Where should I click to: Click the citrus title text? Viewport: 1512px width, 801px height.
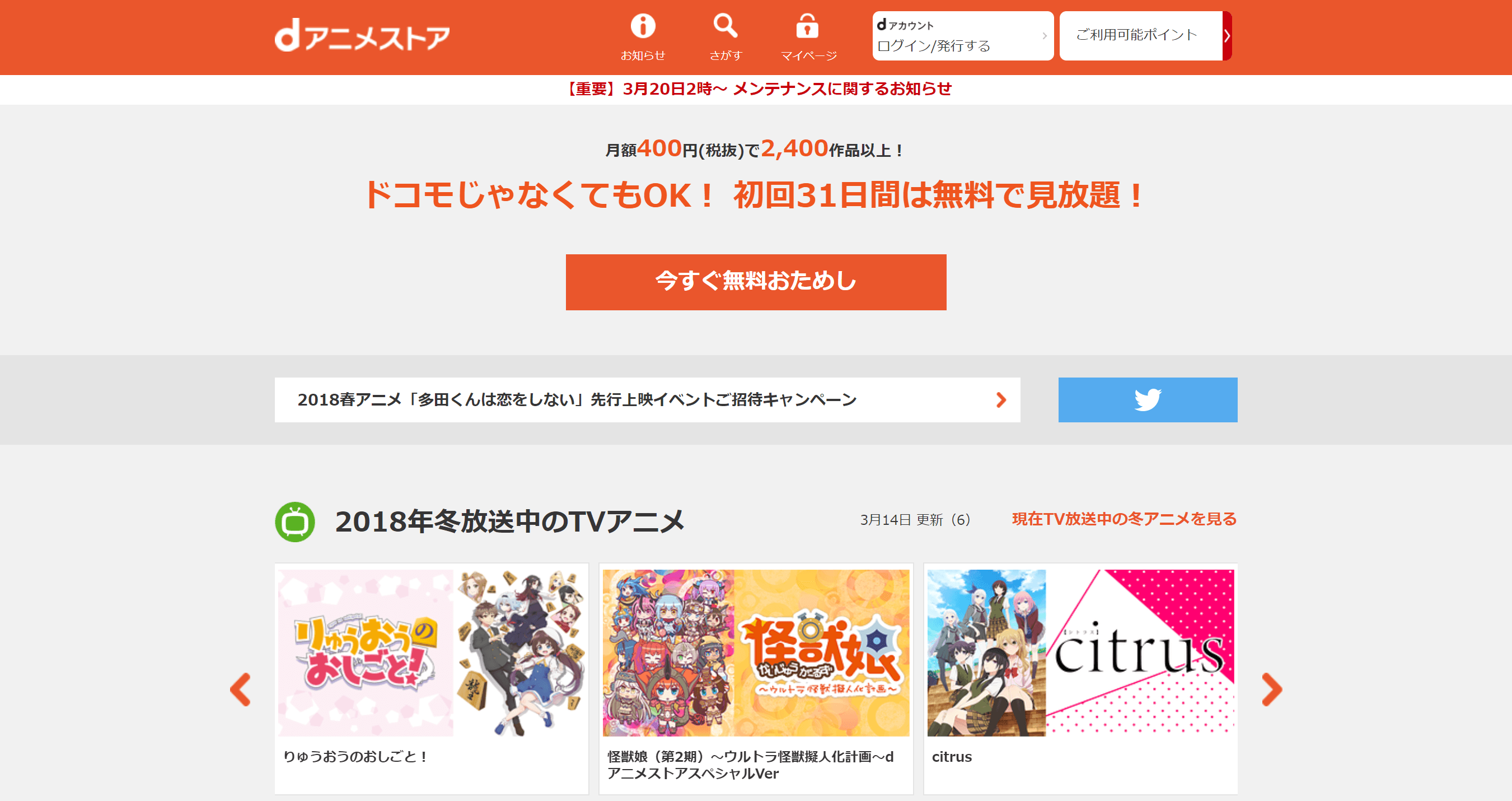(952, 757)
